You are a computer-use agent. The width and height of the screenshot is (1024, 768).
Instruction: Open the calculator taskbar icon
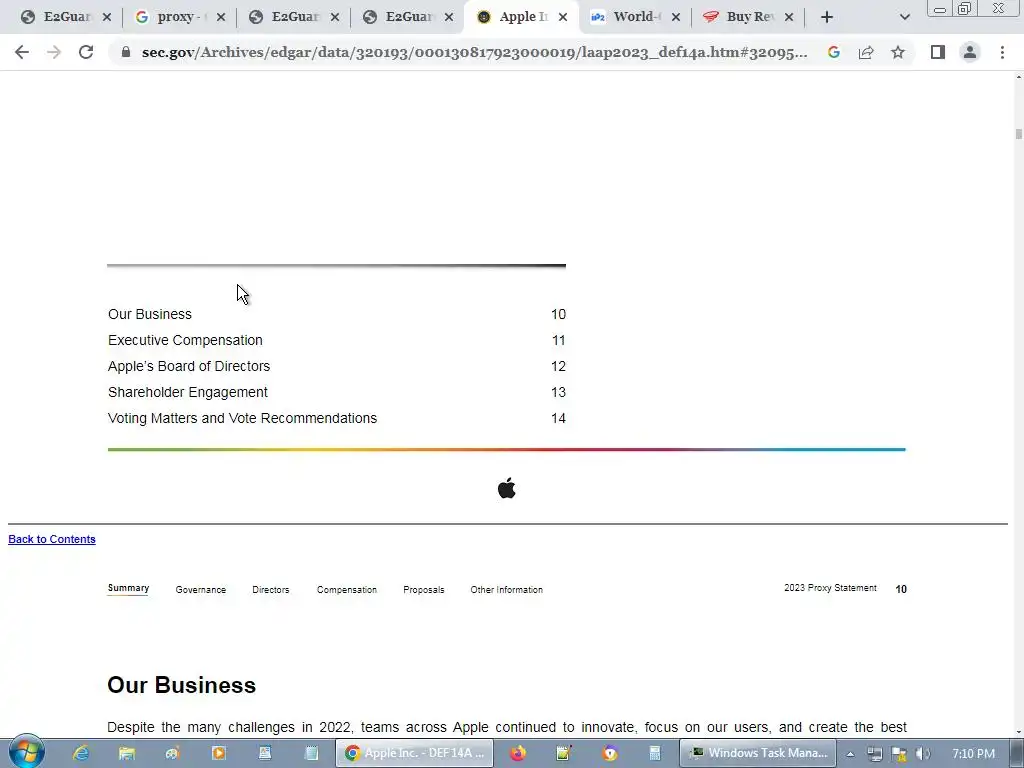point(655,753)
